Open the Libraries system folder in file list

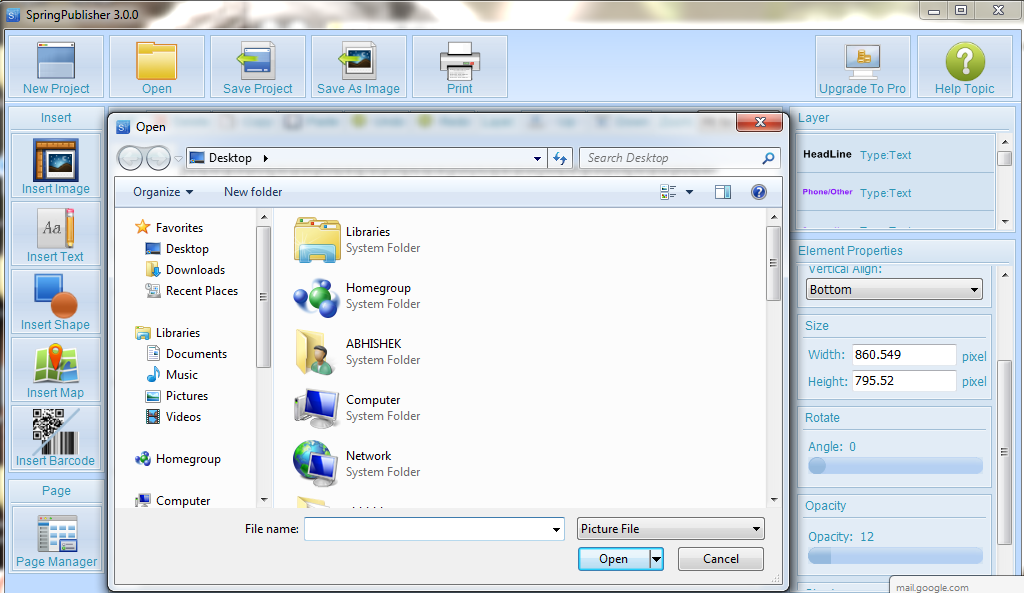[x=357, y=240]
